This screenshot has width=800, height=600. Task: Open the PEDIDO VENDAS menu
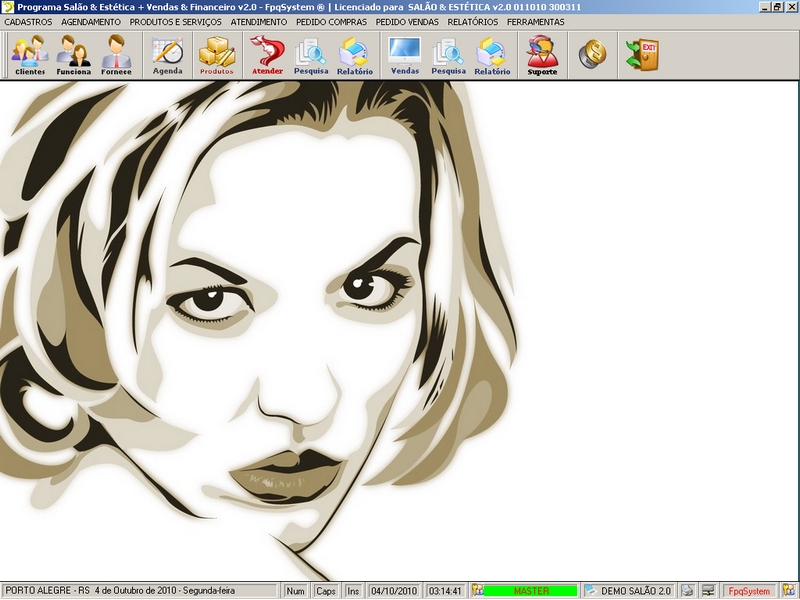(407, 22)
